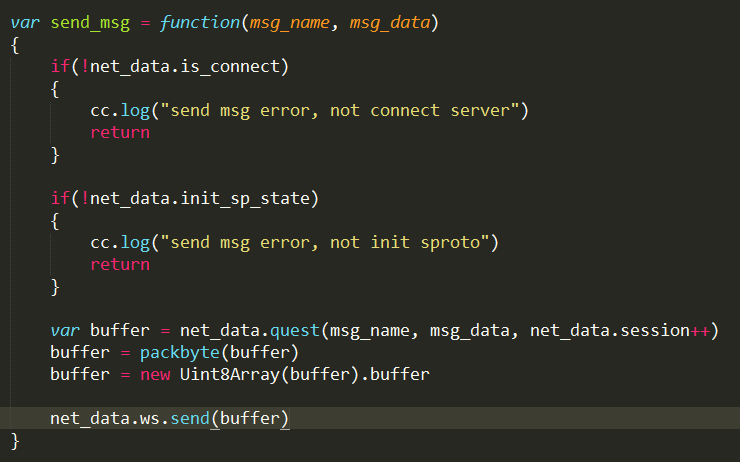Click the var keyword before buffer declaration

65,331
